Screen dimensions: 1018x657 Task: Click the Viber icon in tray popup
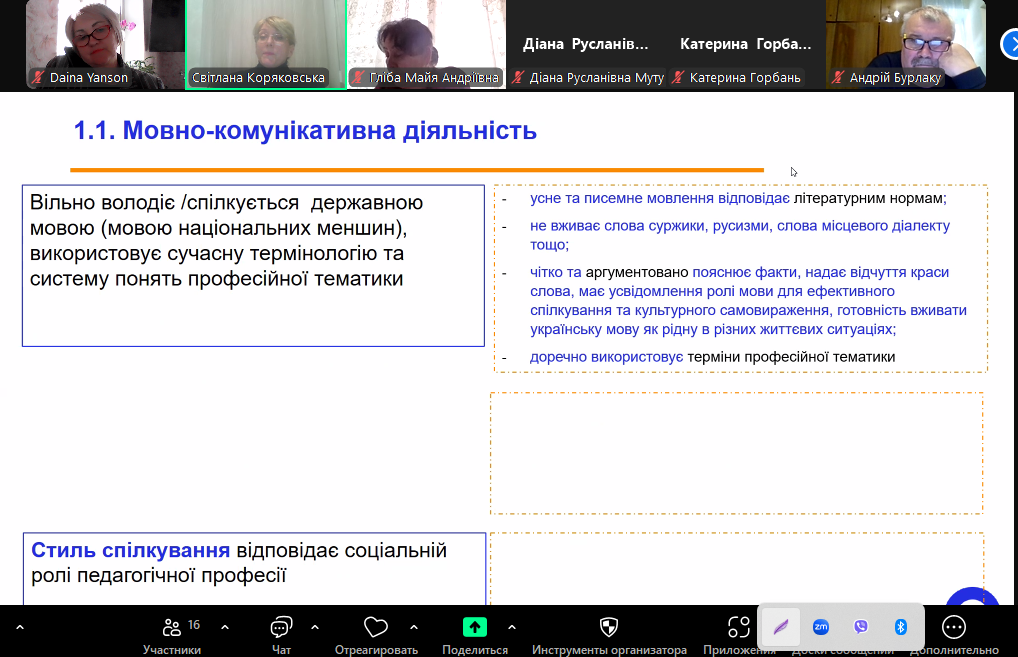point(861,627)
